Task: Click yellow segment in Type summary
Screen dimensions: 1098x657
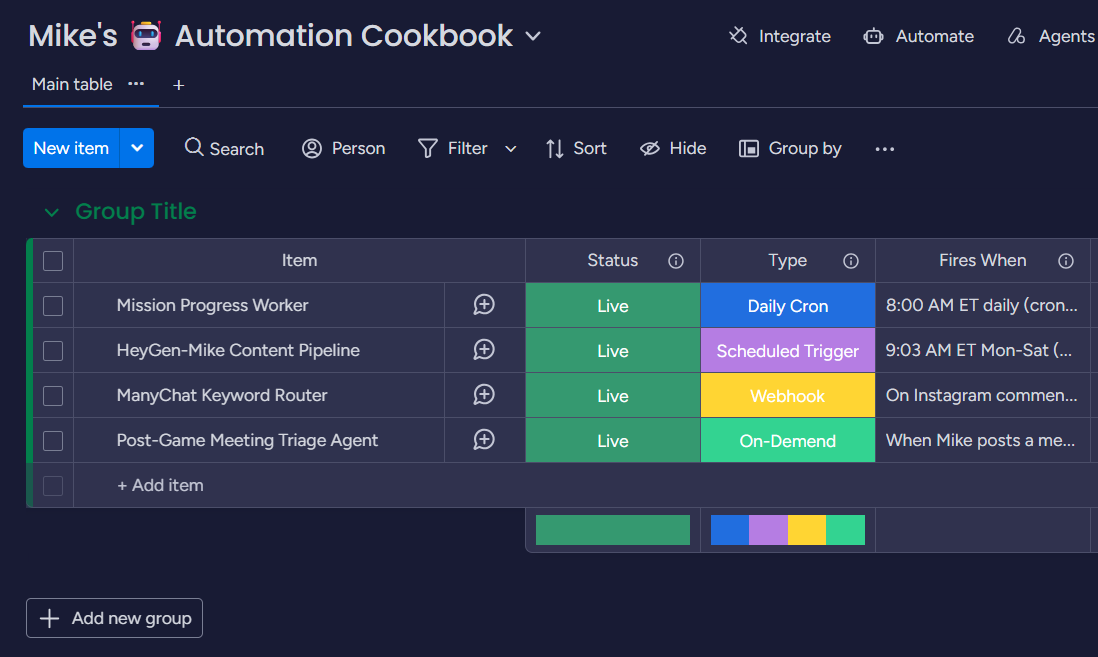Action: coord(807,530)
